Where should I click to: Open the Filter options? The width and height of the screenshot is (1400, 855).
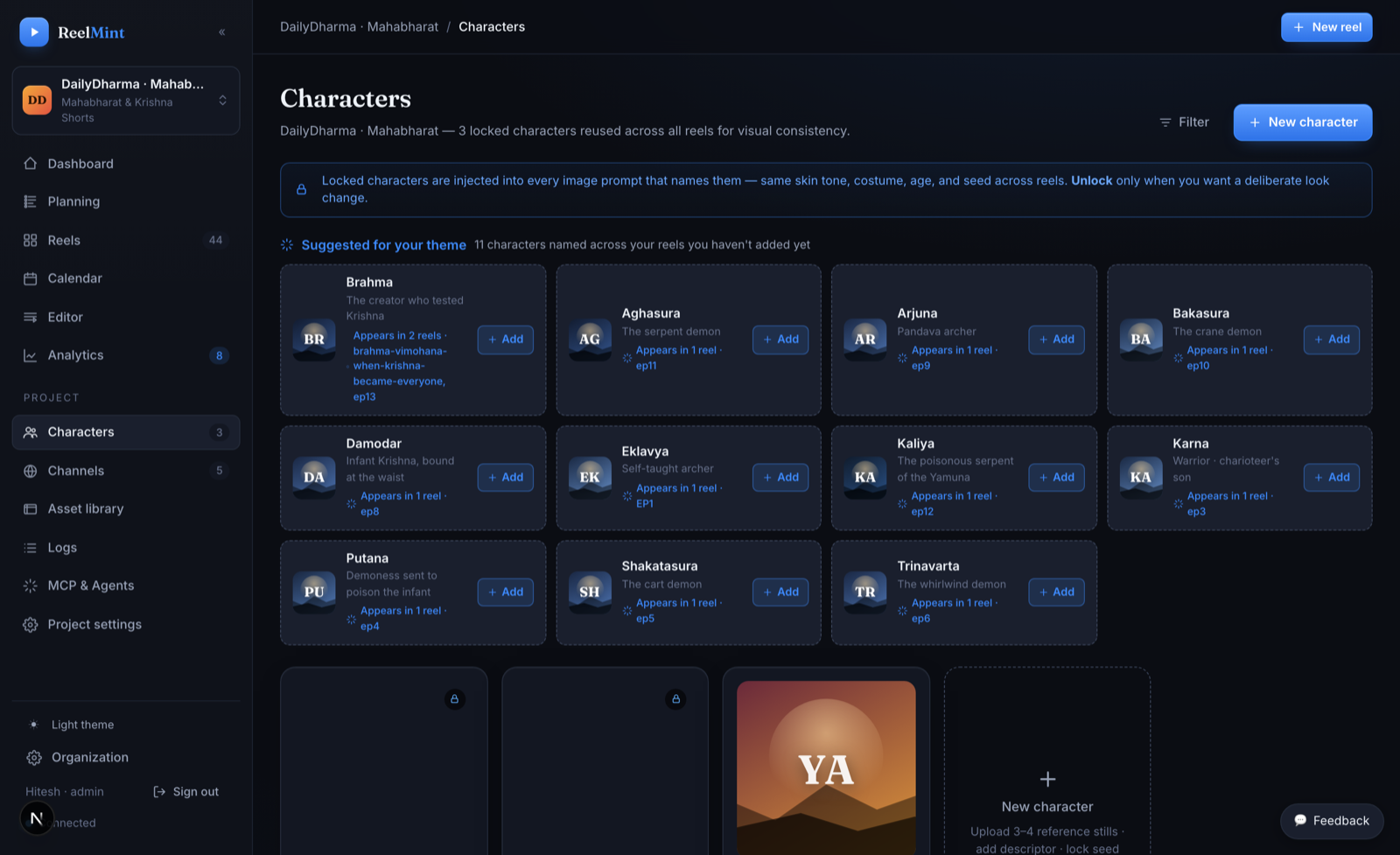pyautogui.click(x=1184, y=123)
